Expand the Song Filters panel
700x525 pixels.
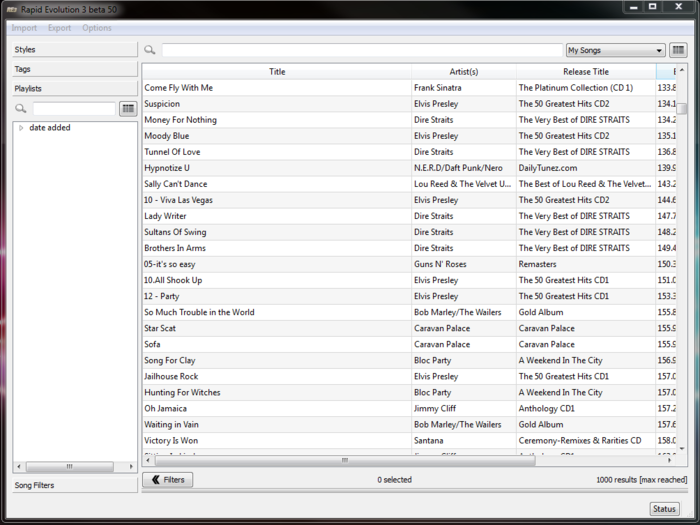point(75,485)
